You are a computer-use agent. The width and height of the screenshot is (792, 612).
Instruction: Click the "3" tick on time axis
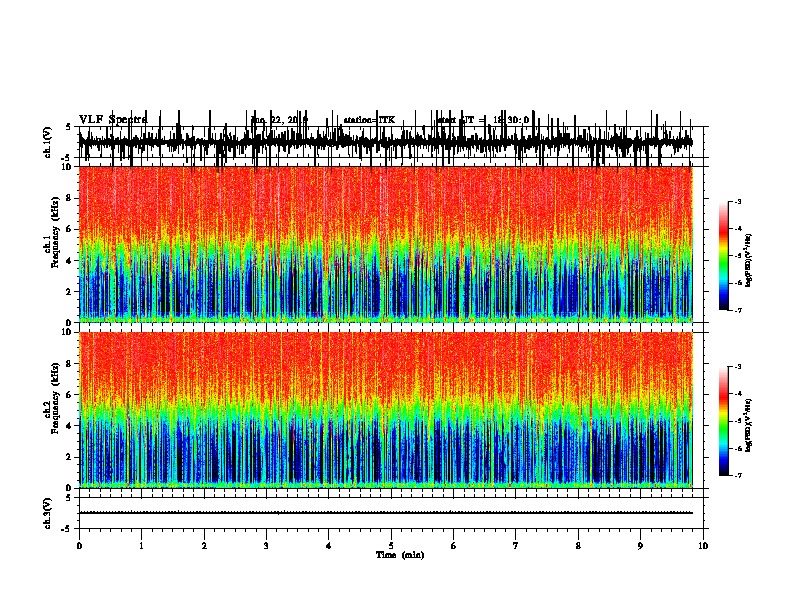tap(266, 546)
